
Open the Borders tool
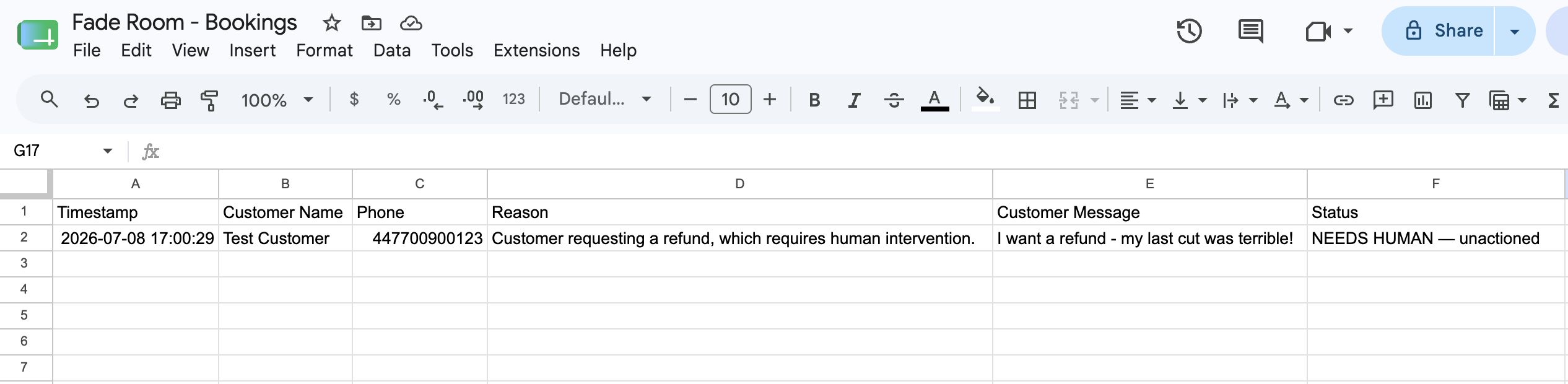point(1027,100)
